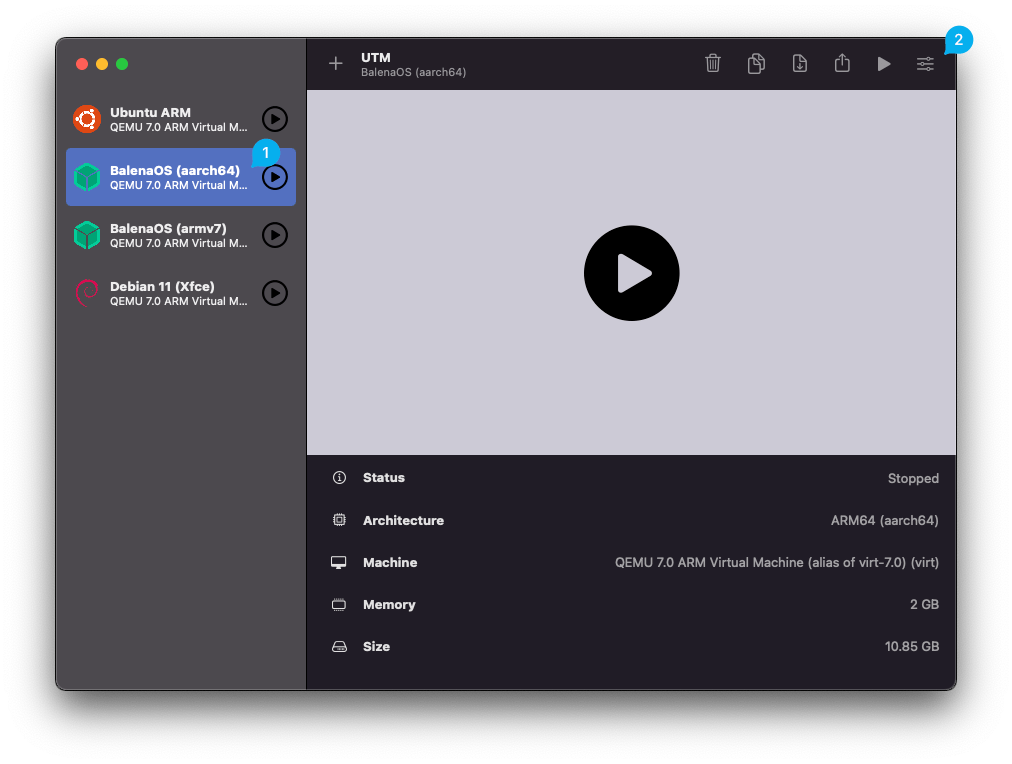
Task: Click the Architecture chip icon
Action: tap(339, 520)
